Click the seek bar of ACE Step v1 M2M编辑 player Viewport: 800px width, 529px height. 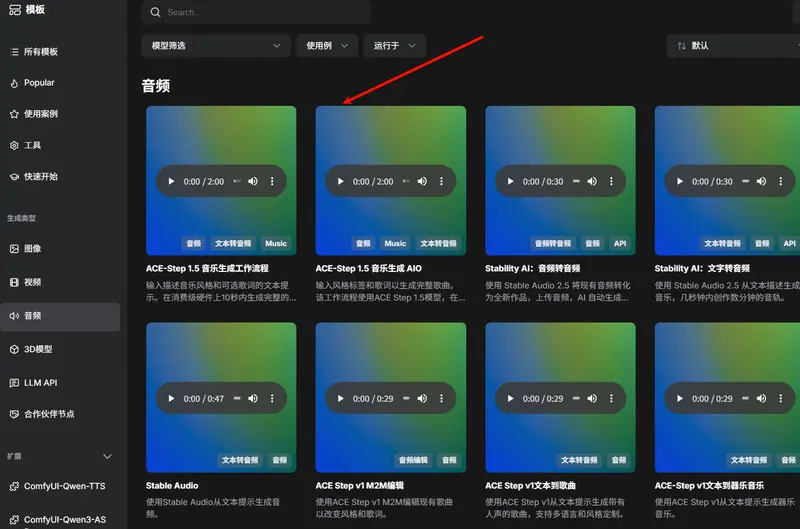406,398
